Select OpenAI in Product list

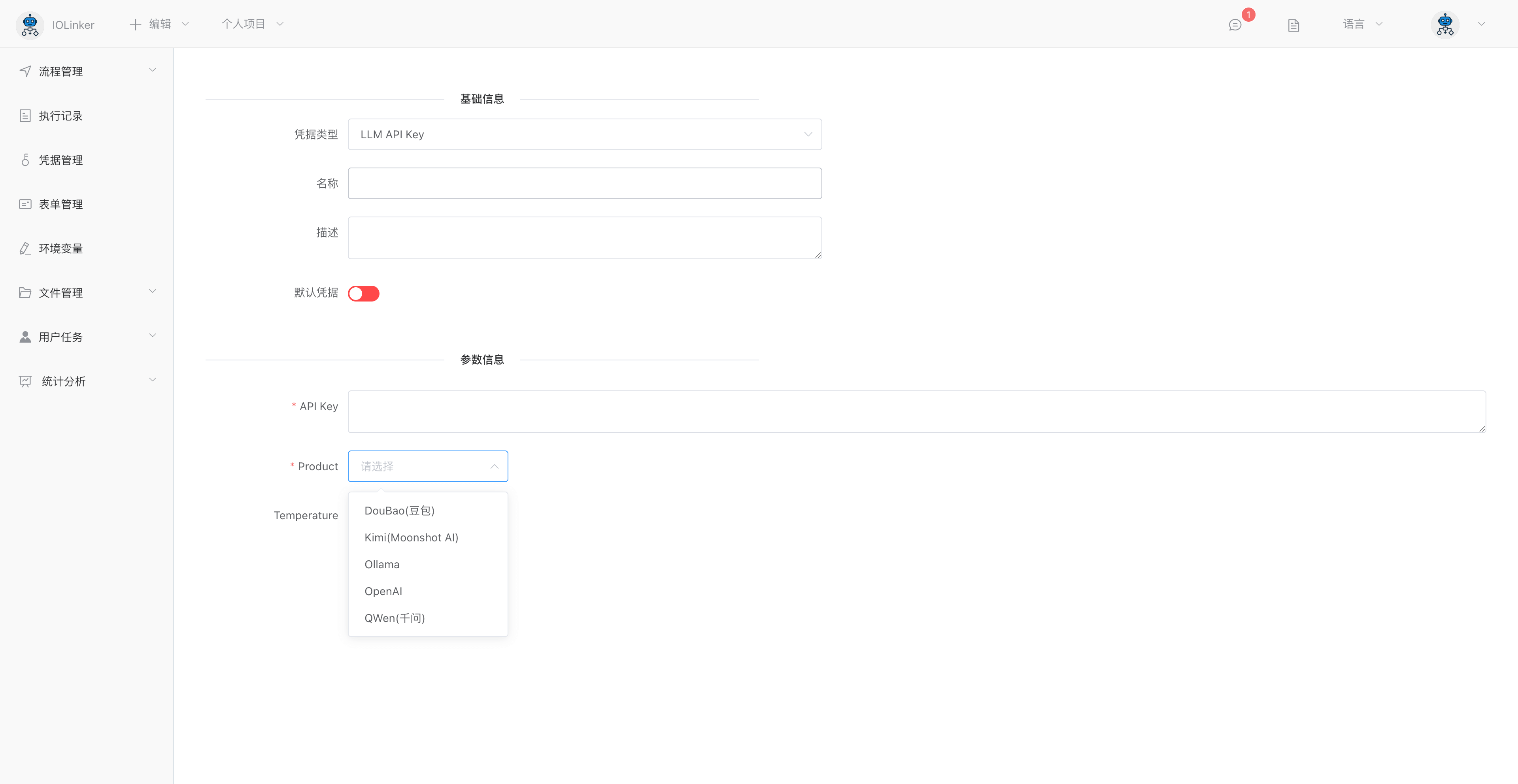pos(383,592)
